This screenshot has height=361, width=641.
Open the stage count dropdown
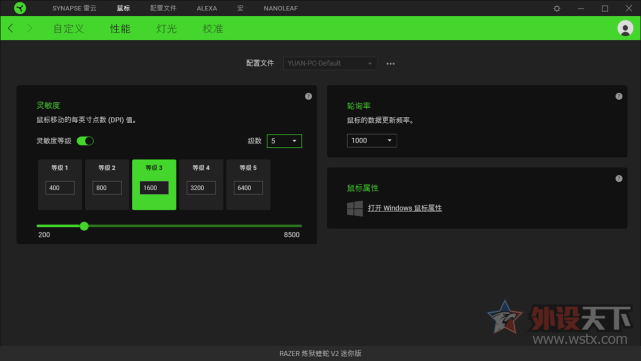point(284,141)
